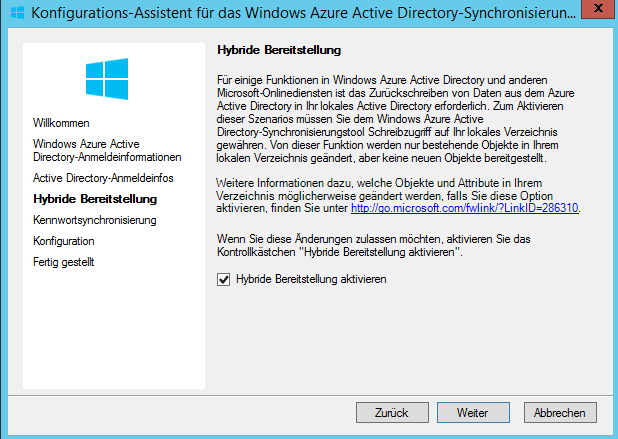Click the bold Hybride Bereitstellung page heading
The width and height of the screenshot is (618, 439).
point(279,48)
